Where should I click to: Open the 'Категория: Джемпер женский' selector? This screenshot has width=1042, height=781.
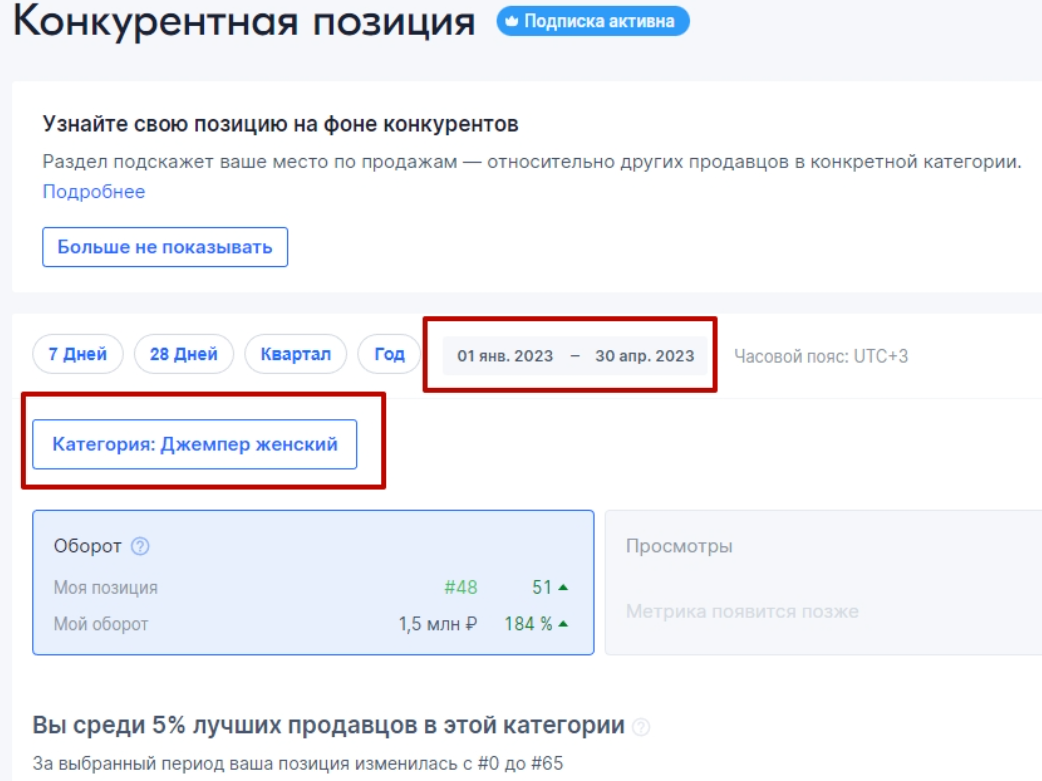195,444
